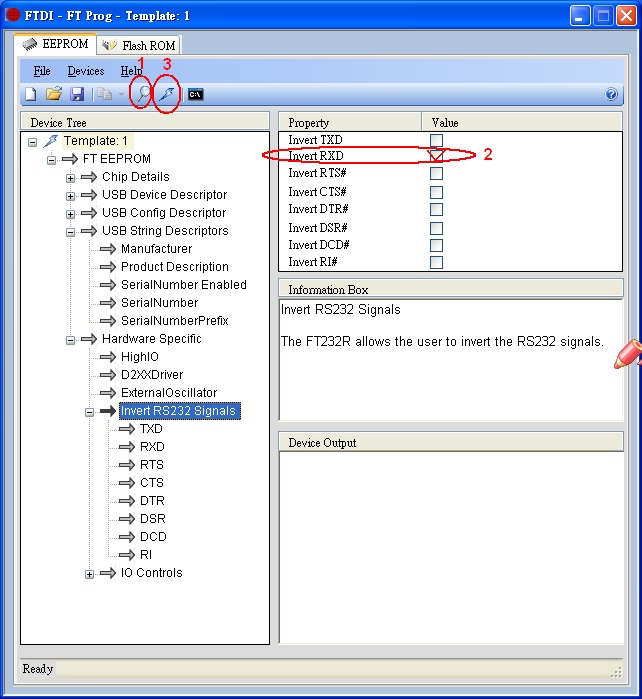Switch to the Flash ROM tab
This screenshot has height=699, width=642.
tap(139, 45)
